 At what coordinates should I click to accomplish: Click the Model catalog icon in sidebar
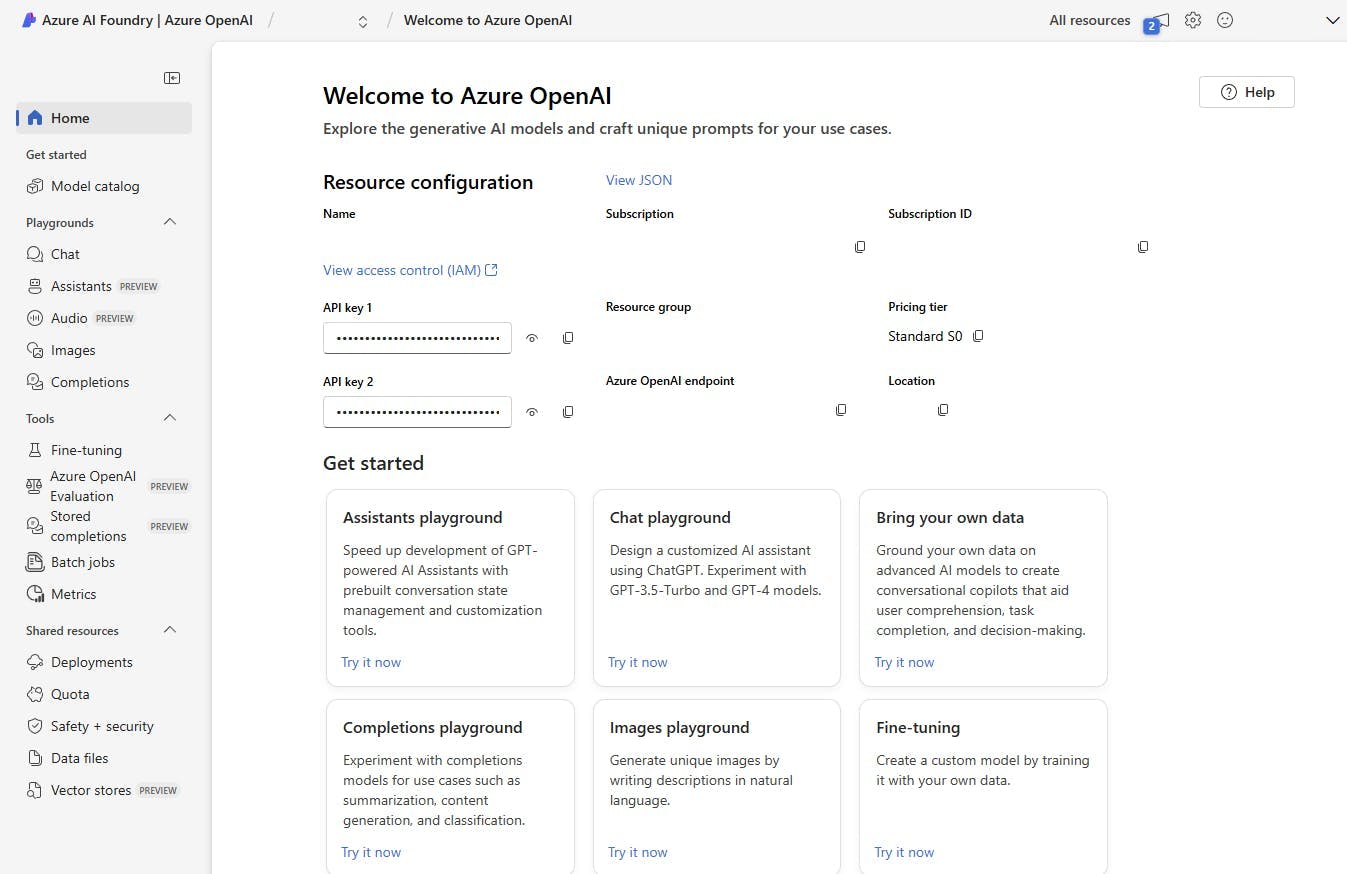click(x=35, y=186)
